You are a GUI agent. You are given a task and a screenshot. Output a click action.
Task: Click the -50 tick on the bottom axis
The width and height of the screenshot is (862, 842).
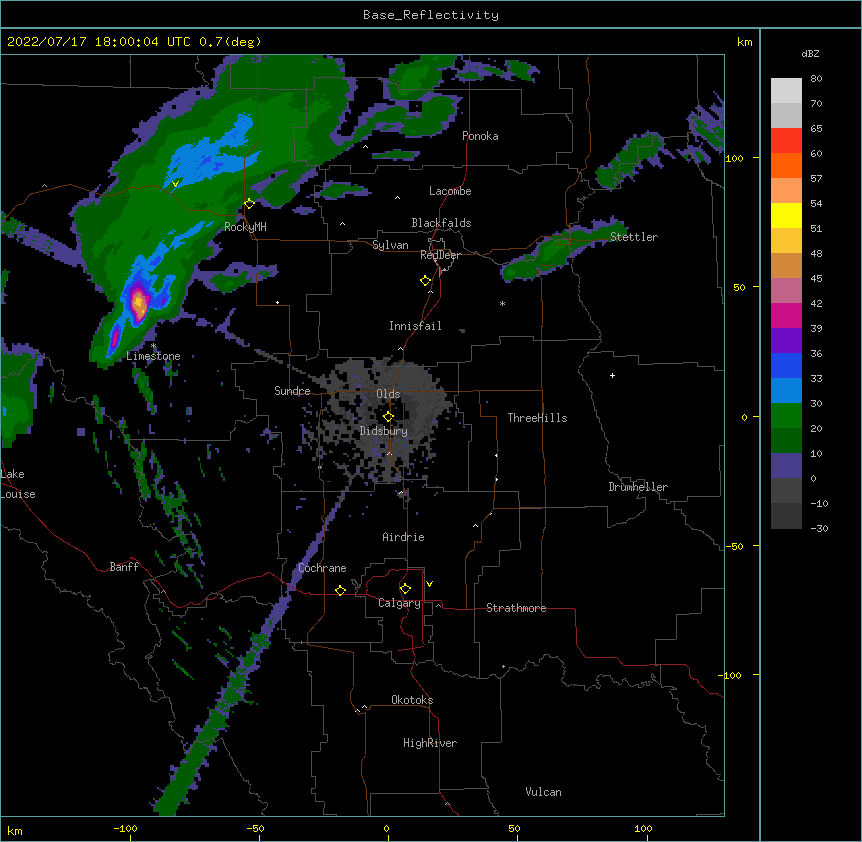point(255,828)
